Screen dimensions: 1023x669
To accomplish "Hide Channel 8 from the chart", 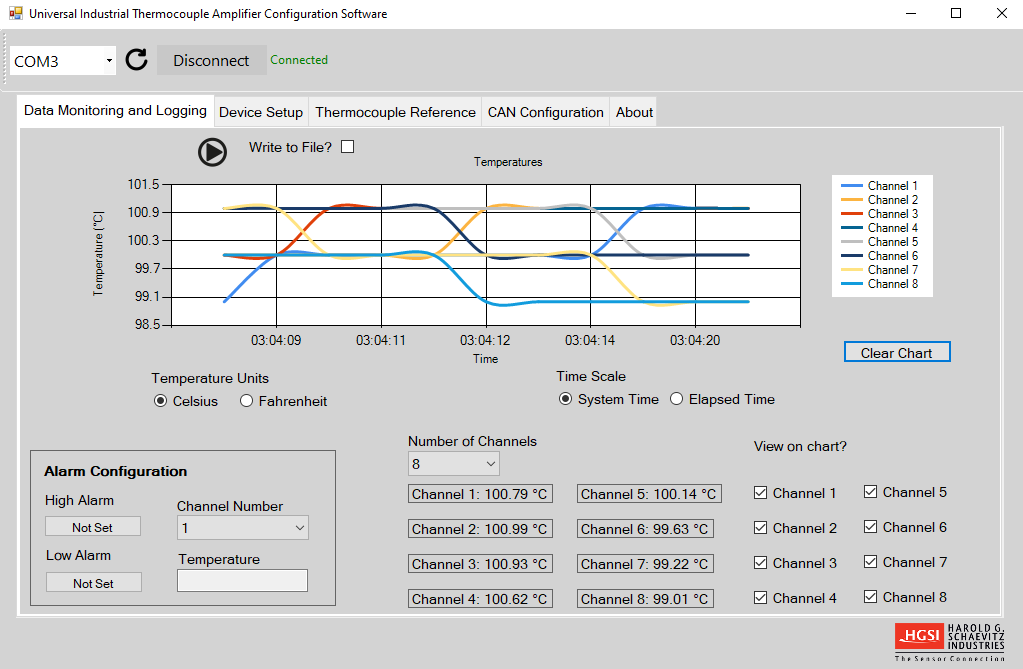I will tap(870, 597).
